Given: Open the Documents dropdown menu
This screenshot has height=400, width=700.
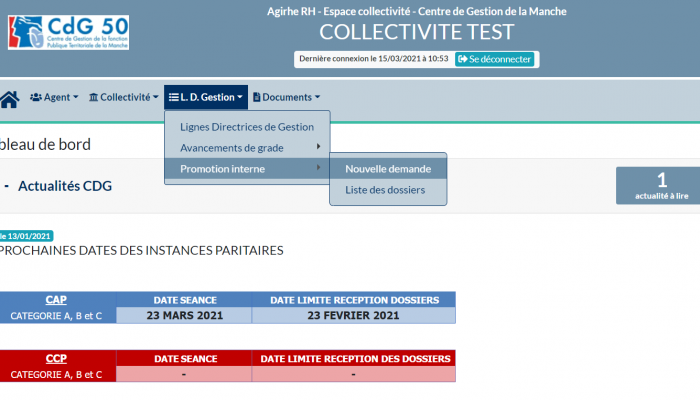Looking at the screenshot, I should 287,97.
